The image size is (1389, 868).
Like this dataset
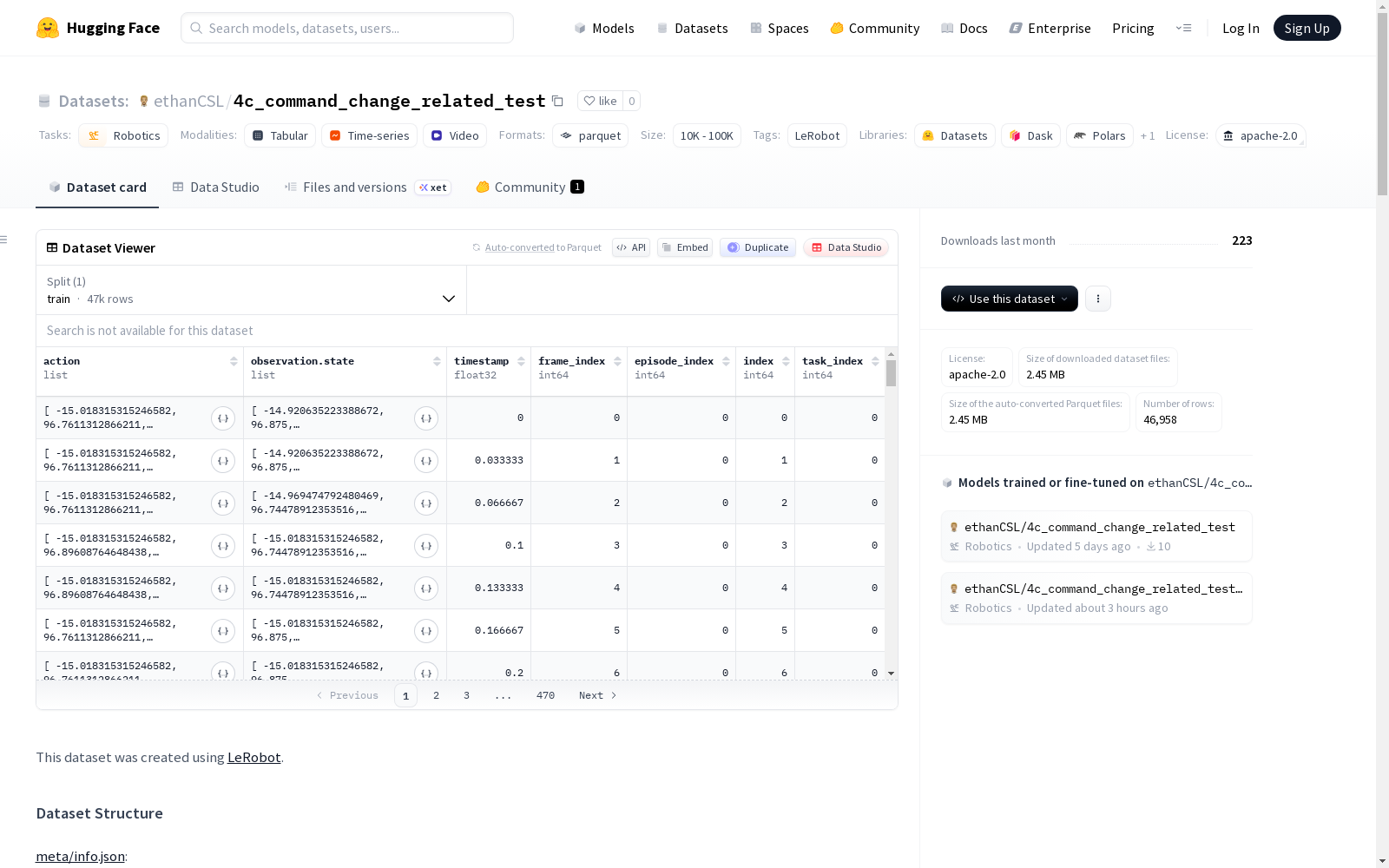coord(600,102)
